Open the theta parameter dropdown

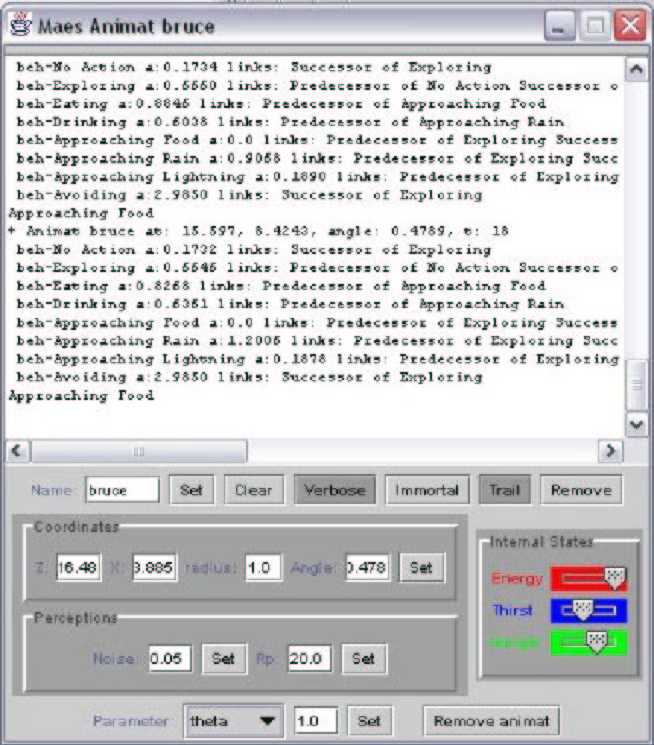point(233,721)
